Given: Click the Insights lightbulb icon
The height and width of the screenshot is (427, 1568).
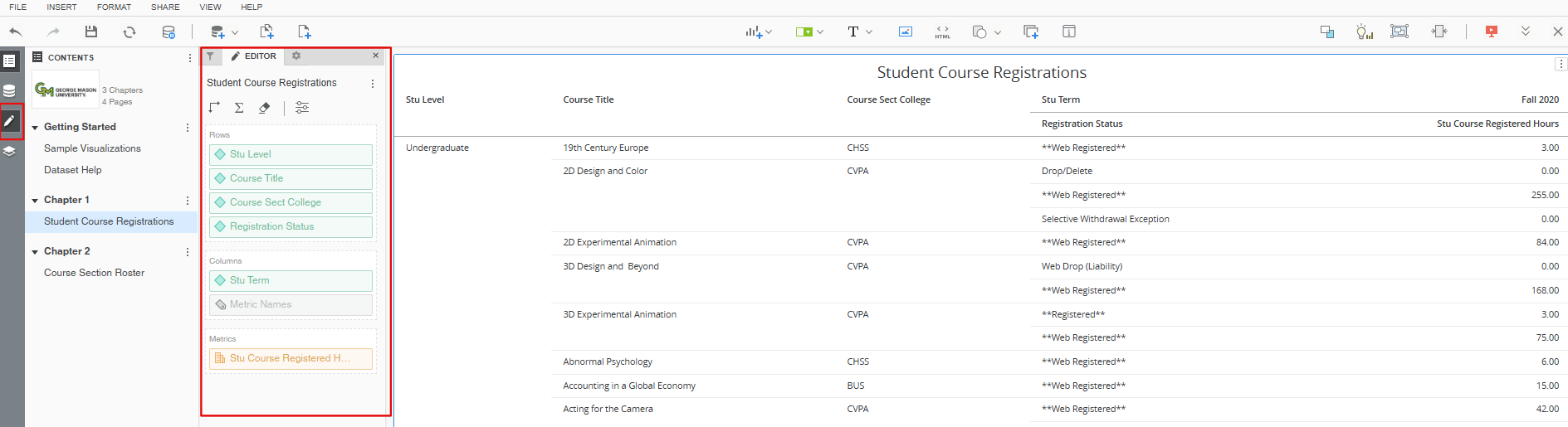Looking at the screenshot, I should [1364, 32].
